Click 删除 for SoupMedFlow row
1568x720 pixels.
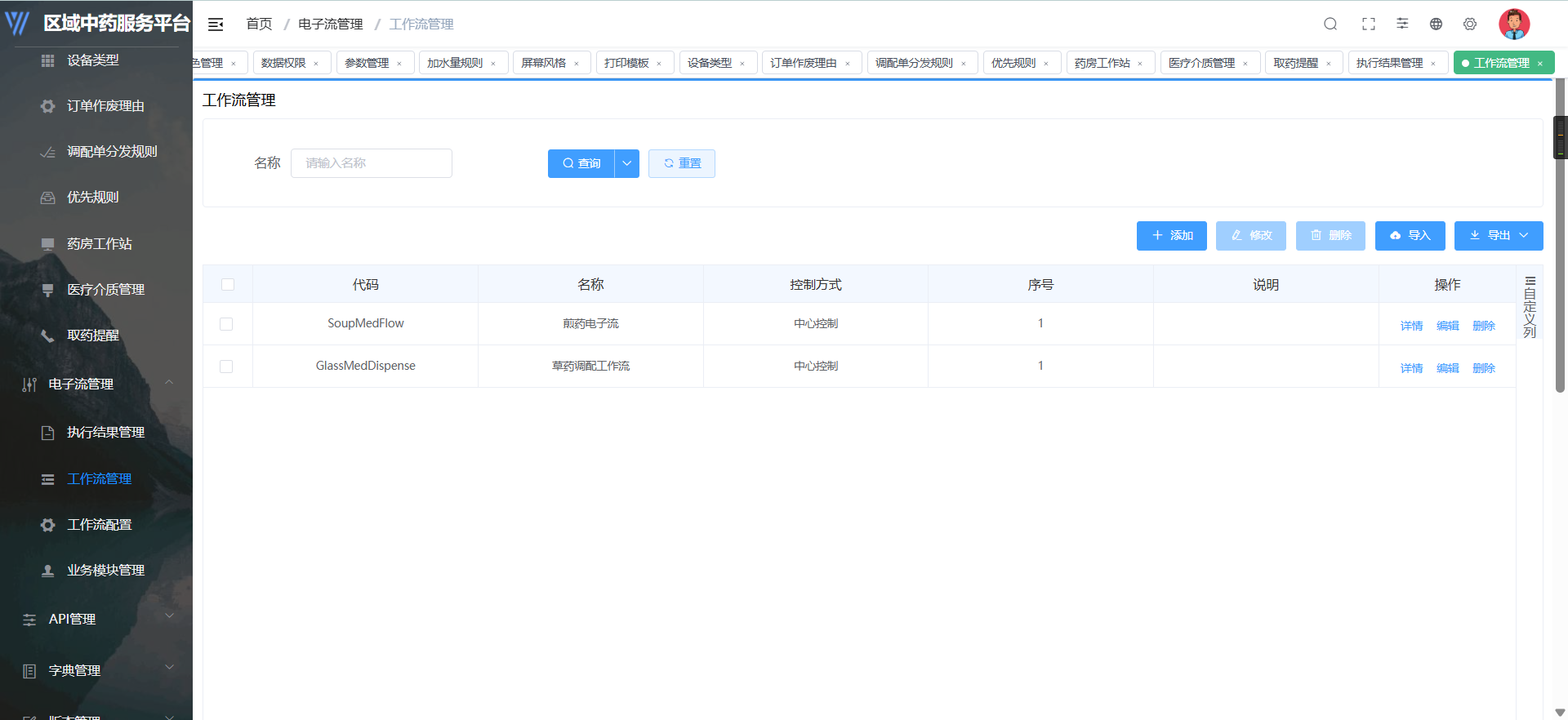click(1484, 326)
